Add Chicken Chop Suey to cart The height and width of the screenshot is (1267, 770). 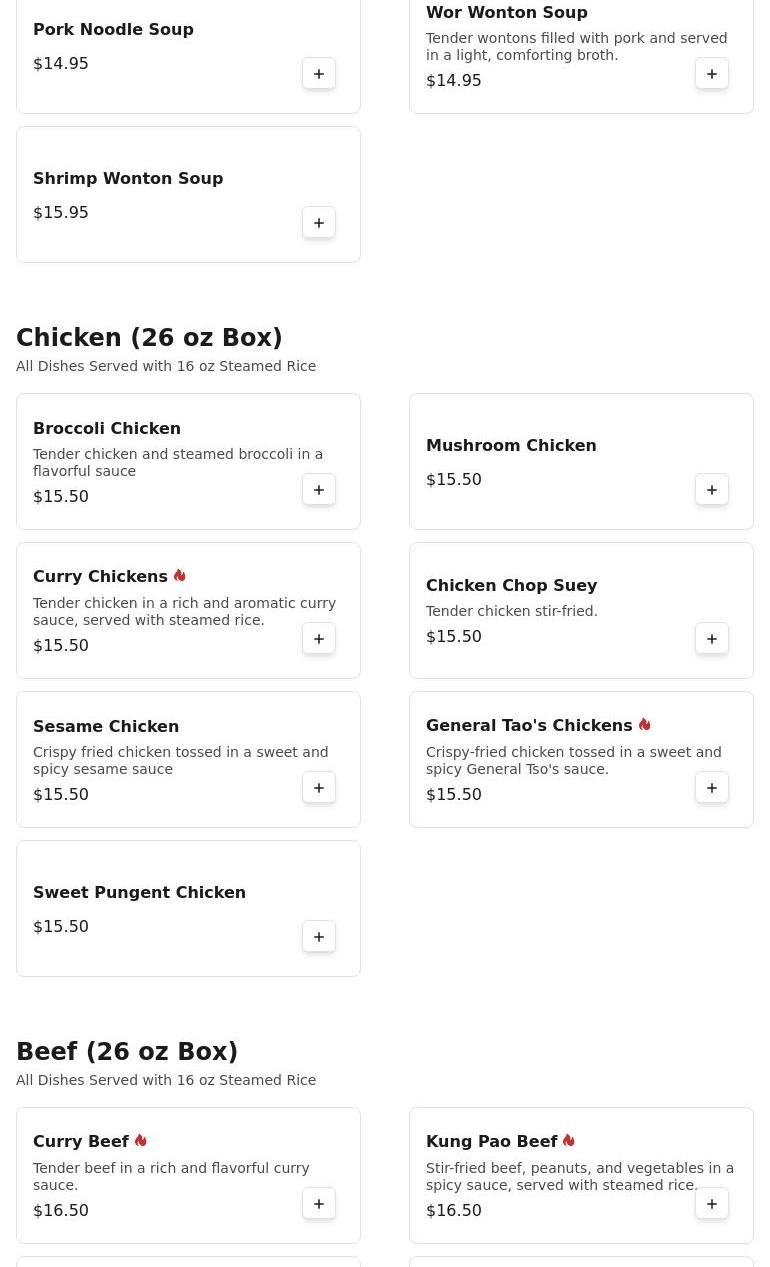coord(712,639)
